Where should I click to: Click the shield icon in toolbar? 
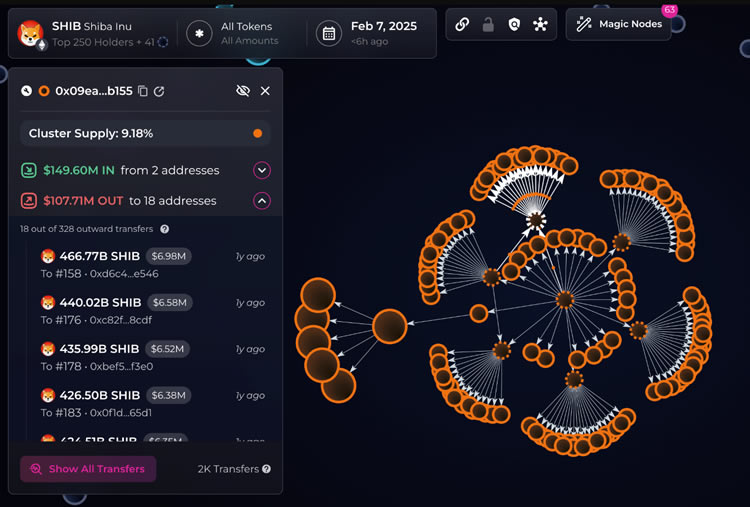pos(514,25)
